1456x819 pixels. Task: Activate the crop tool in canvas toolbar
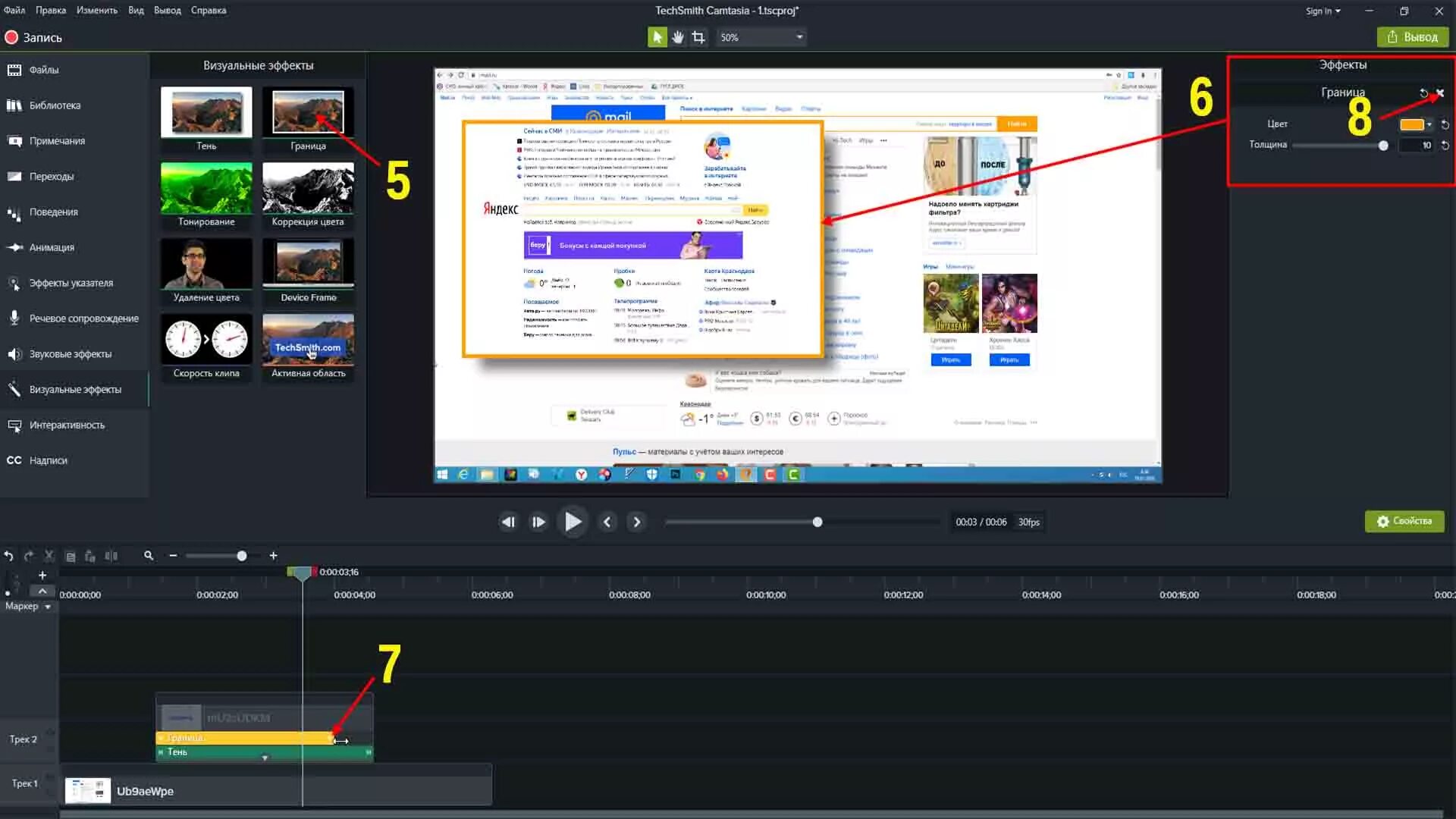tap(698, 37)
